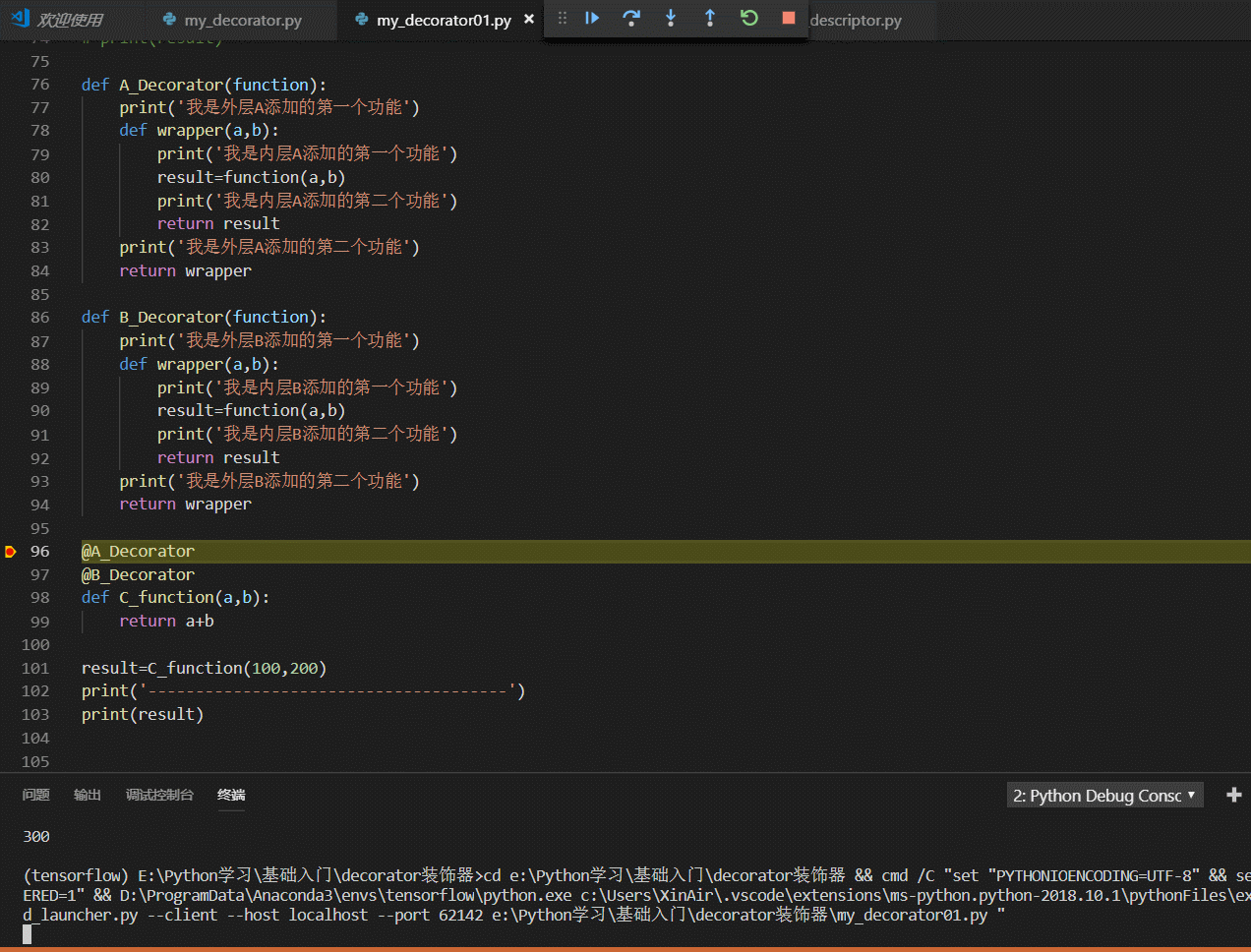Screen dimensions: 1251x952
Task: Toggle the breakpoint on line 96
Action: (11, 552)
